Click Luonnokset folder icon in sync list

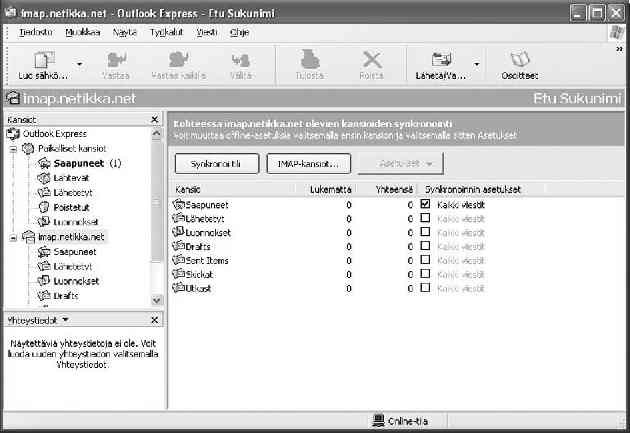coord(178,232)
